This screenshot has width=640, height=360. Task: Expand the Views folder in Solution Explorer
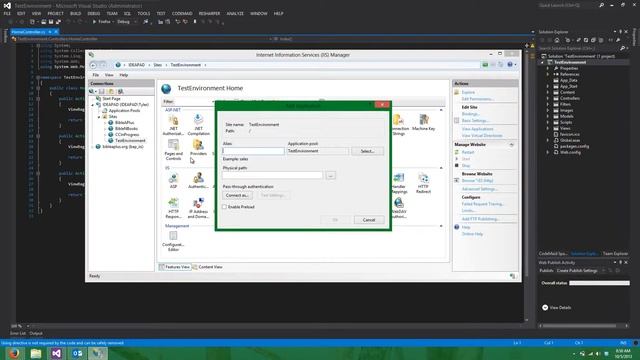(548, 128)
